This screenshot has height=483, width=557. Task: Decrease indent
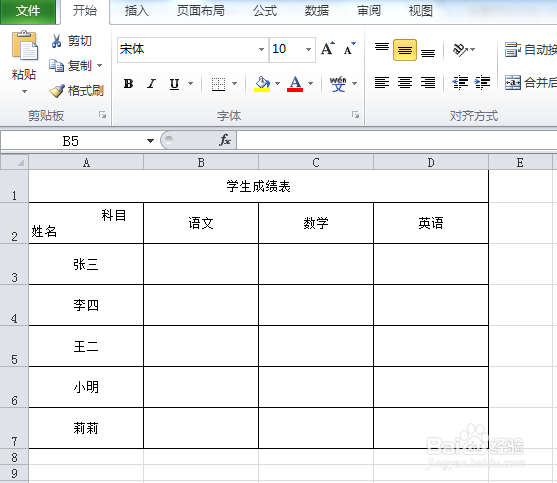[460, 83]
